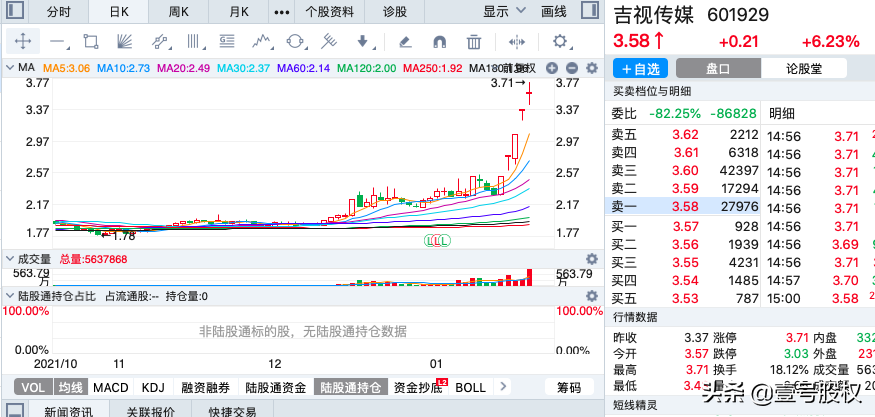875x417 pixels.
Task: Click the minus zoom-out chart icon
Action: click(x=571, y=68)
